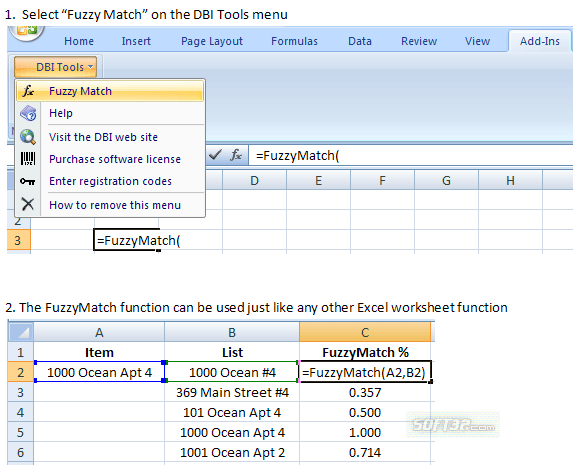This screenshot has width=577, height=471.
Task: Click cell with 1000 Ocean Apt 4 in column A
Action: tap(99, 372)
